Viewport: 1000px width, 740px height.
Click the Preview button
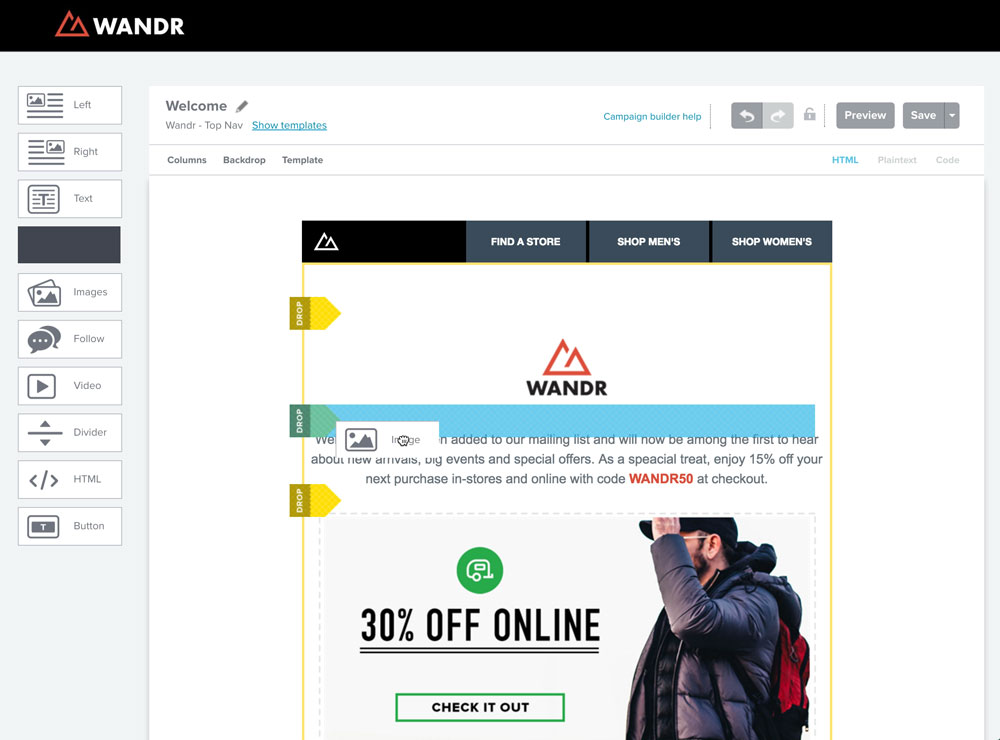(865, 115)
